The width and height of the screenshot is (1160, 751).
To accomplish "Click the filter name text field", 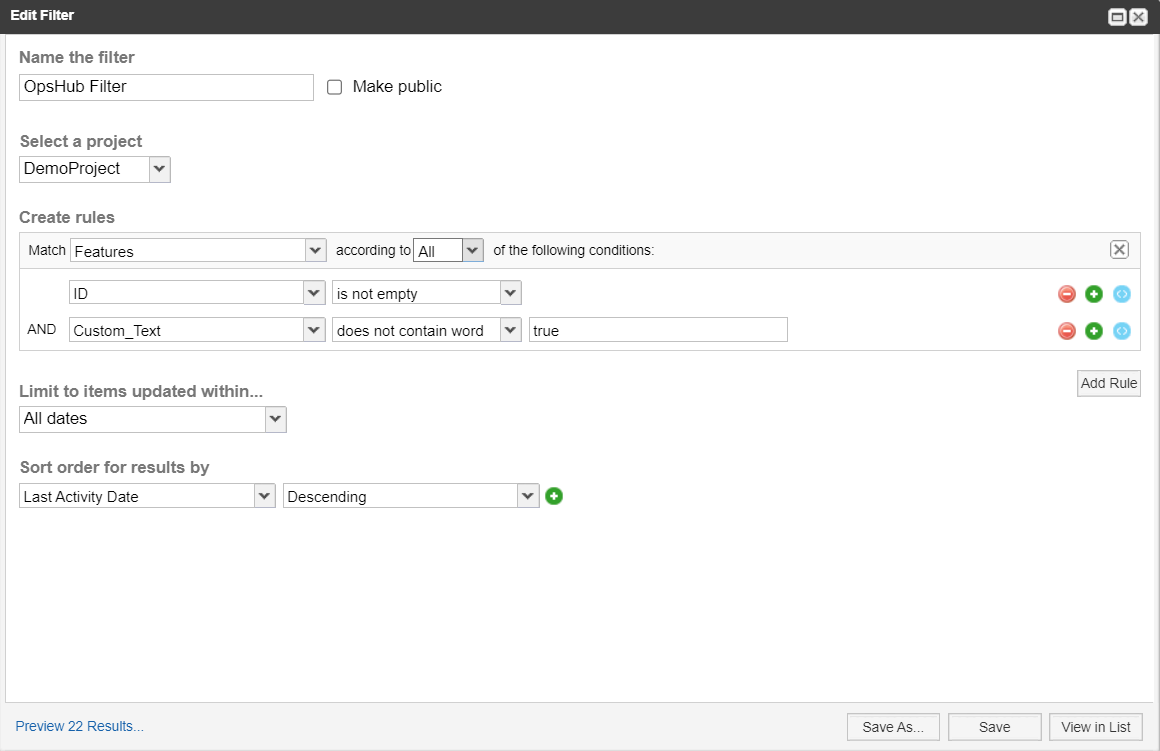I will 166,87.
